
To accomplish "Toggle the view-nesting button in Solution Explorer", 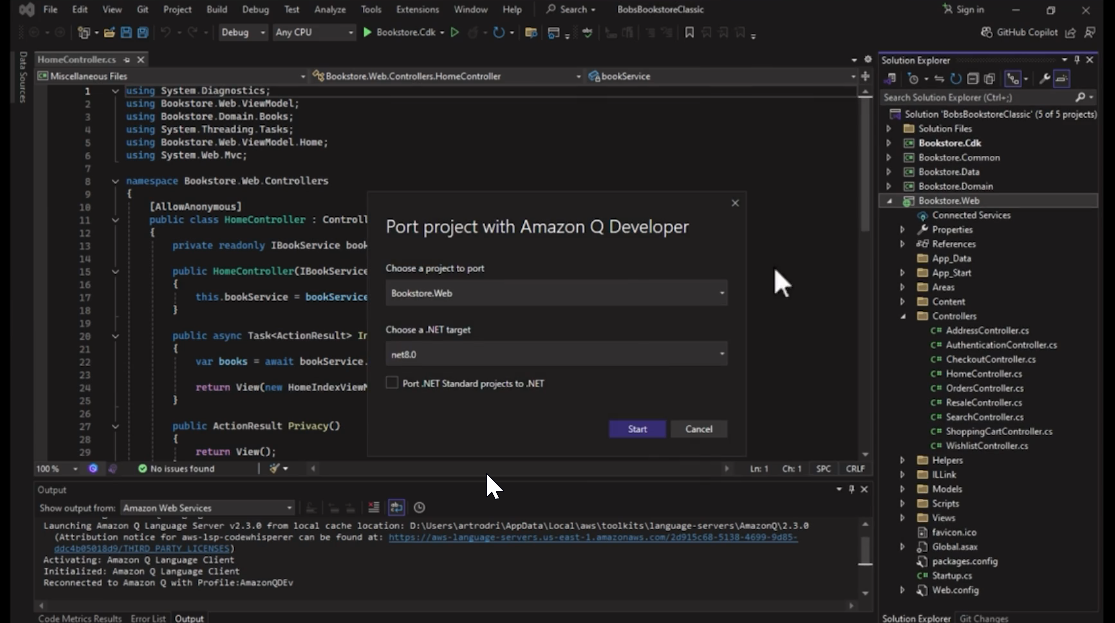I will 1013,79.
